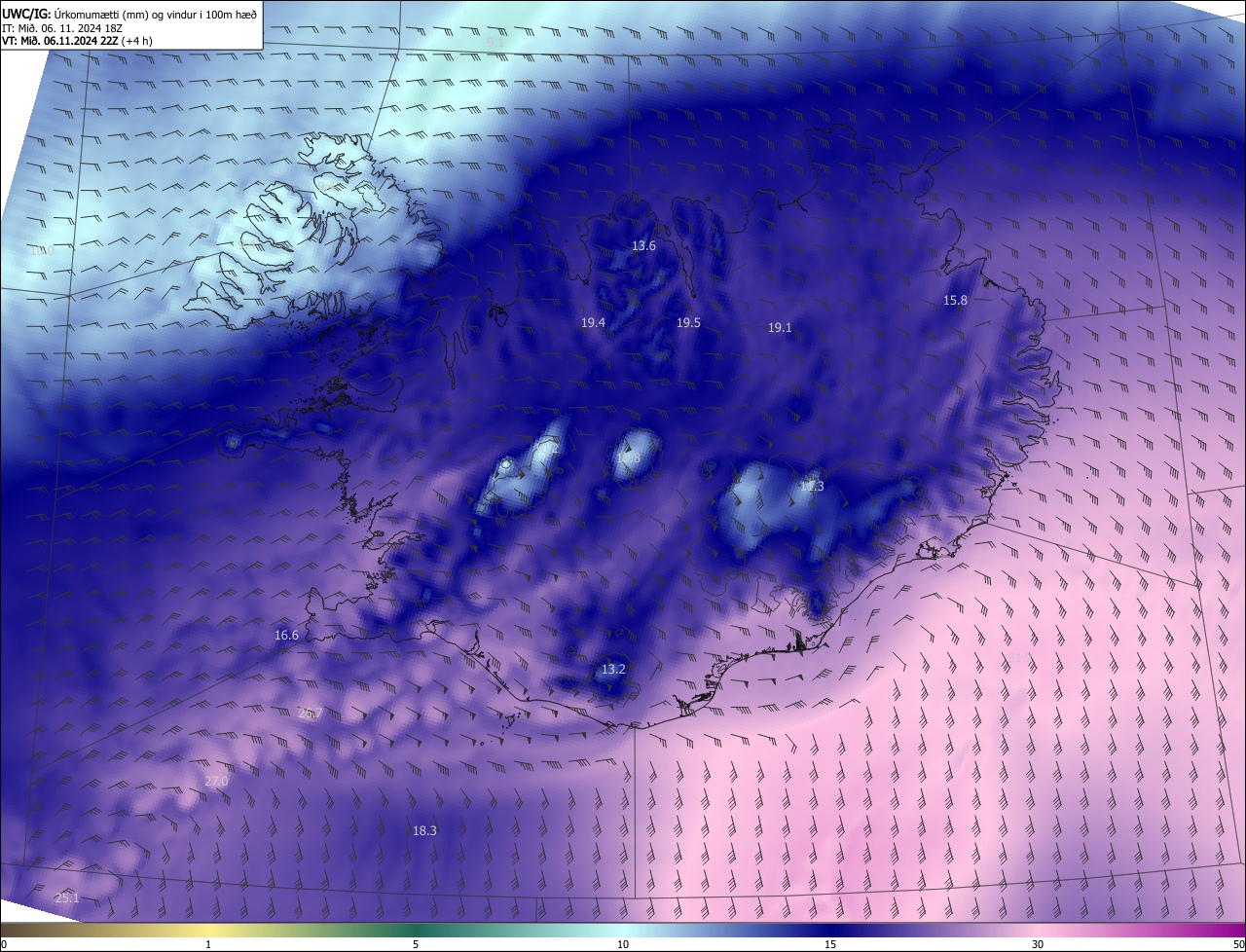Click the faint 9.1 value label
1246x952 pixels.
(495, 43)
